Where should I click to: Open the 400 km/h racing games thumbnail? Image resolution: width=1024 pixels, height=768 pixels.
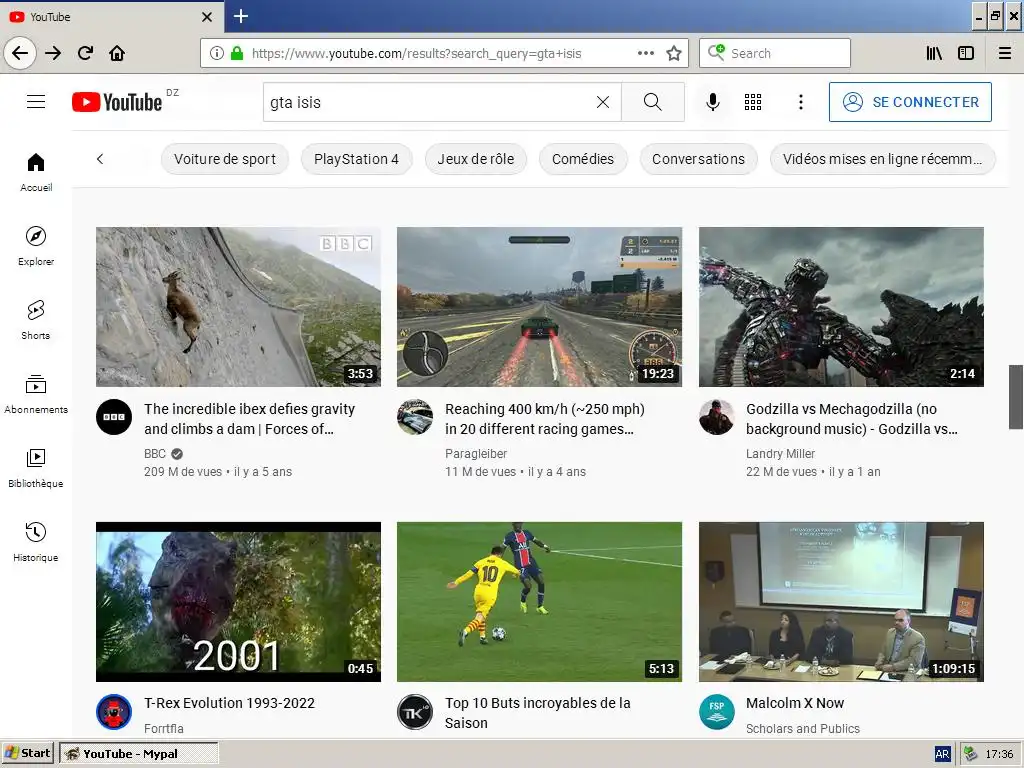pos(539,307)
